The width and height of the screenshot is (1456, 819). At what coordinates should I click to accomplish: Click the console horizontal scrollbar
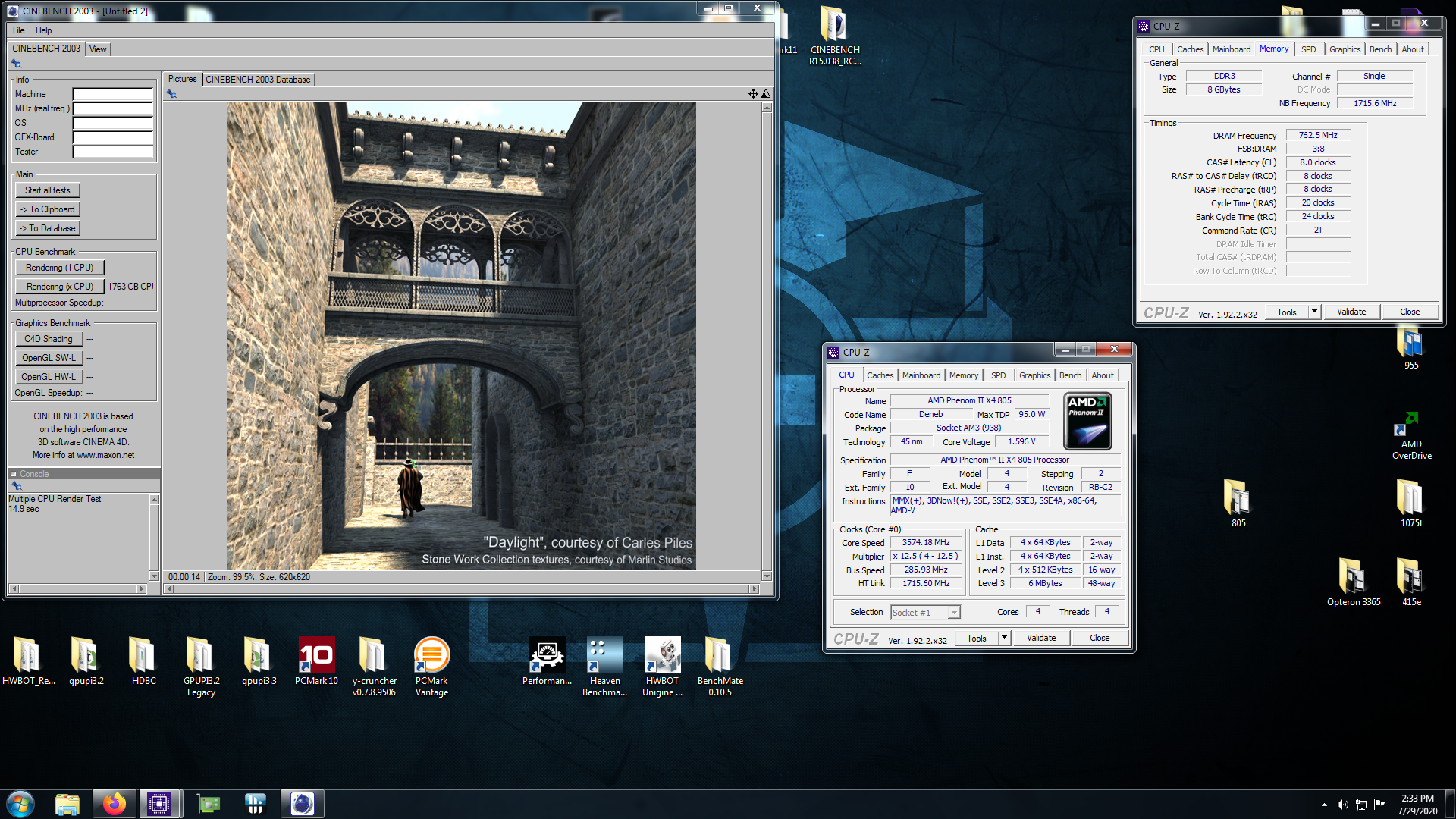click(x=77, y=588)
